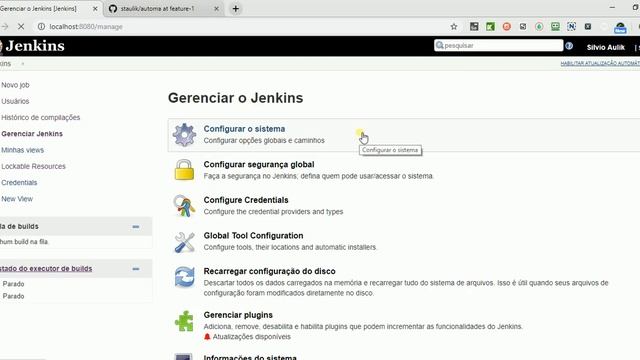Click the wrench and screwdriver Global Tool icon
The width and height of the screenshot is (640, 360).
click(x=184, y=242)
